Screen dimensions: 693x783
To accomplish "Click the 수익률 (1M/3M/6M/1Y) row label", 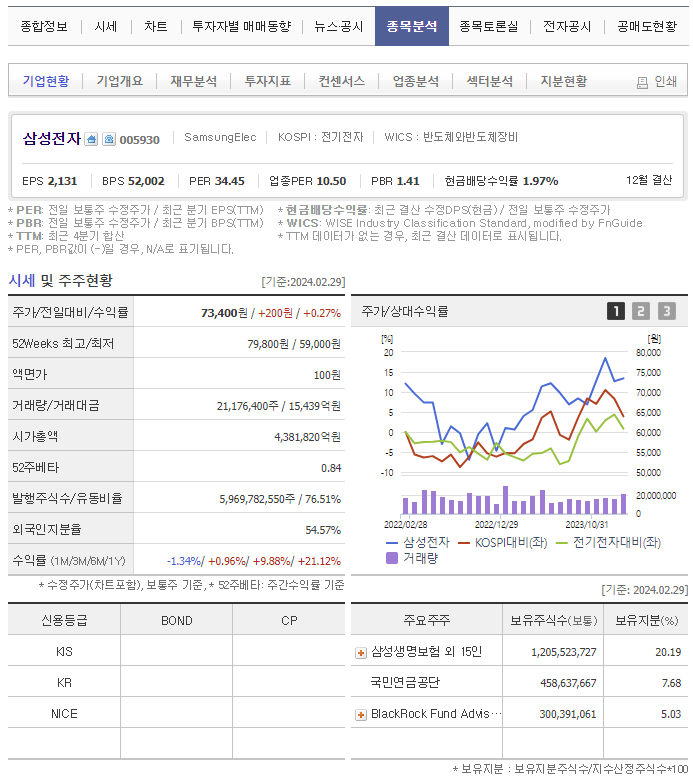I will pos(69,561).
